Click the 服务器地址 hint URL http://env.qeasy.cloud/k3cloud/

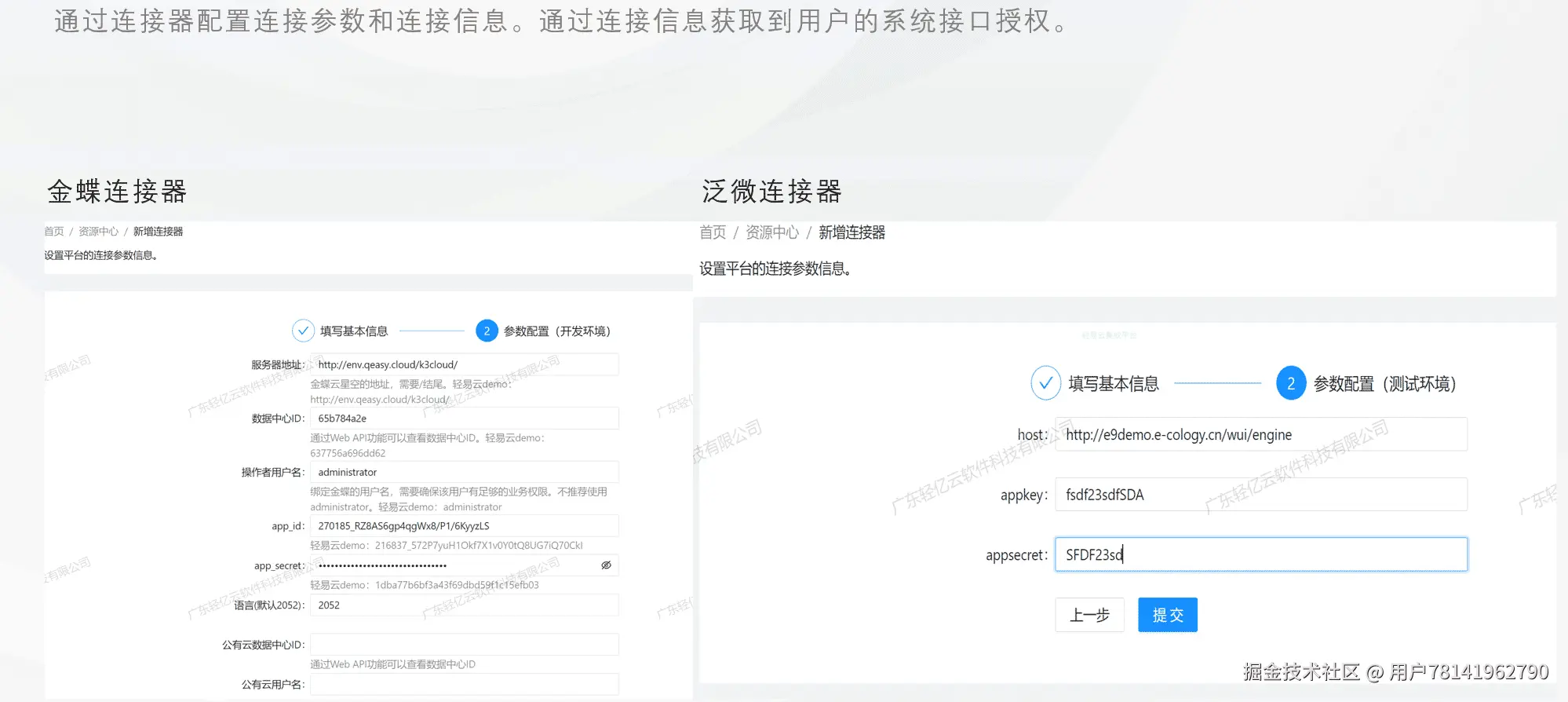coord(380,400)
